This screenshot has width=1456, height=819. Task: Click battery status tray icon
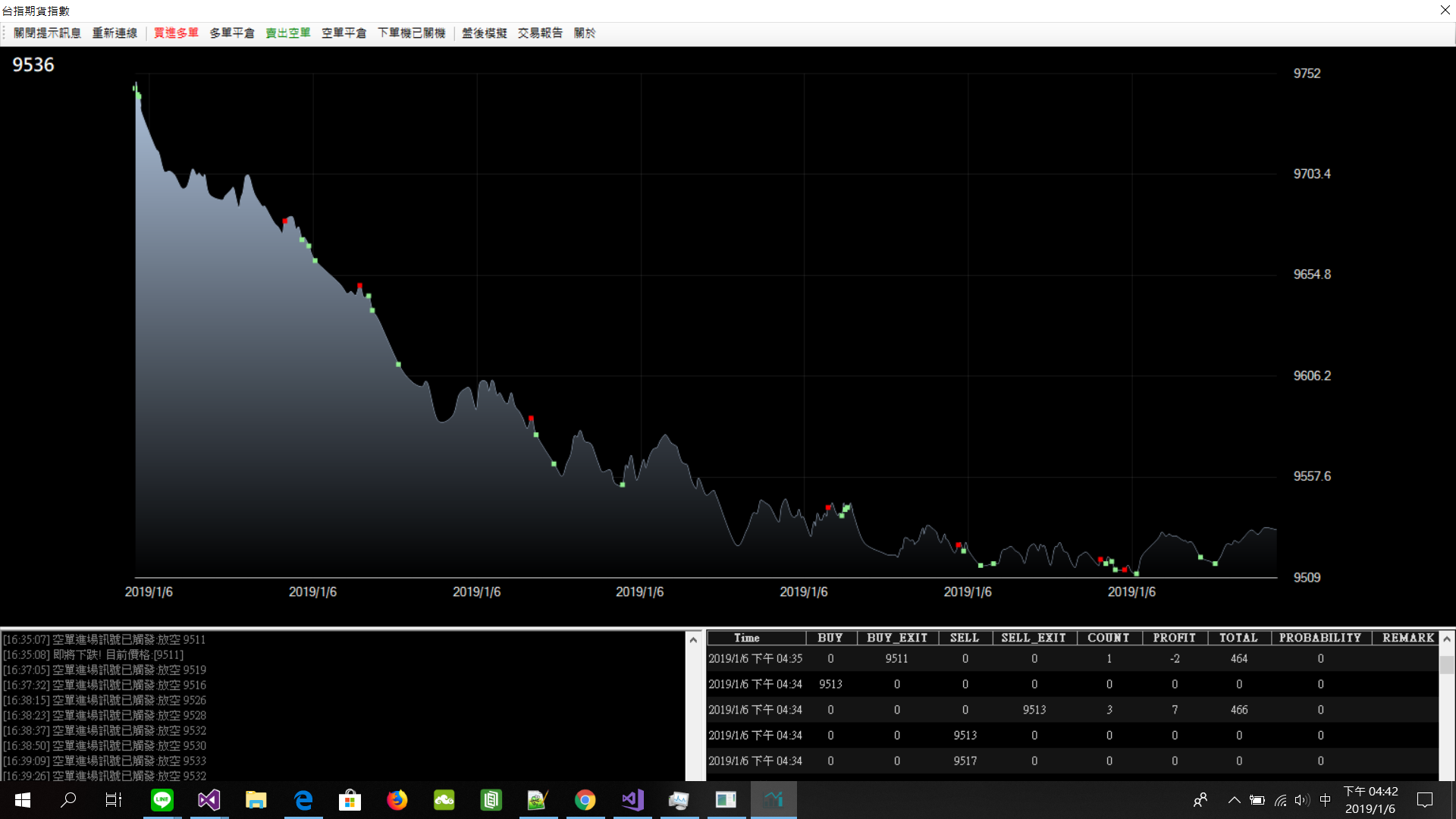click(1257, 800)
